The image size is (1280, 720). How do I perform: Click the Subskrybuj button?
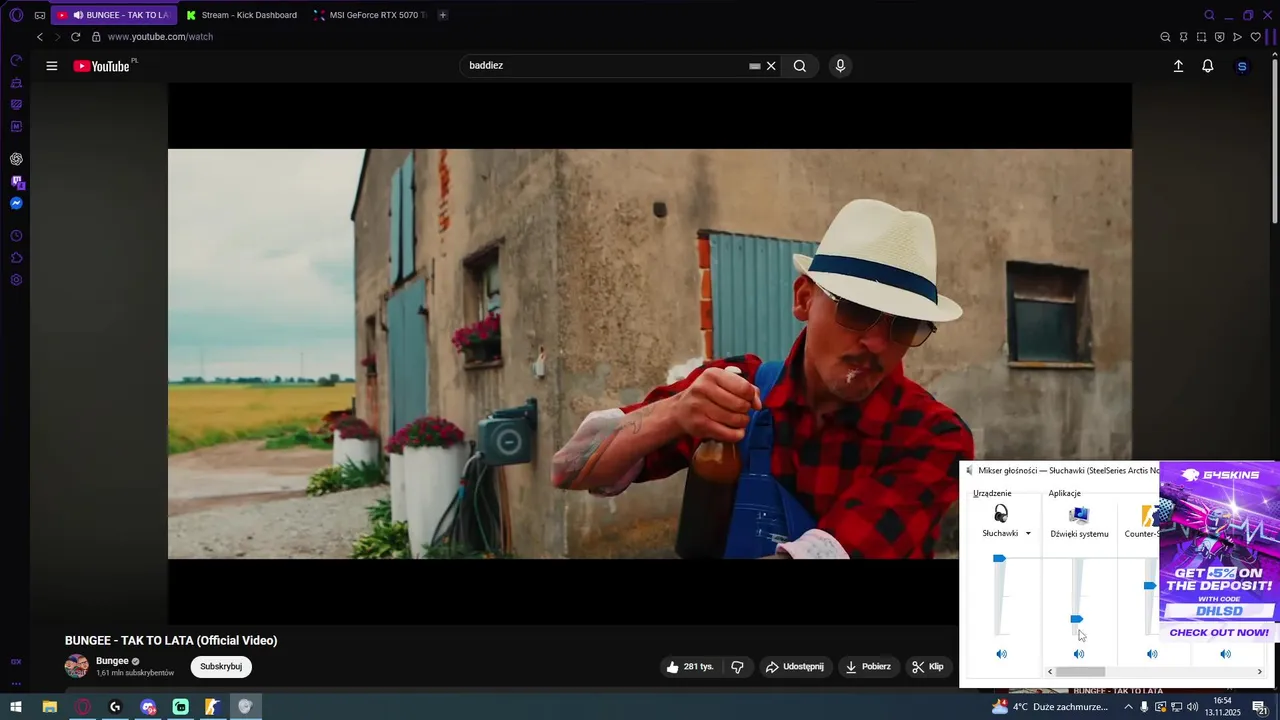pos(221,667)
